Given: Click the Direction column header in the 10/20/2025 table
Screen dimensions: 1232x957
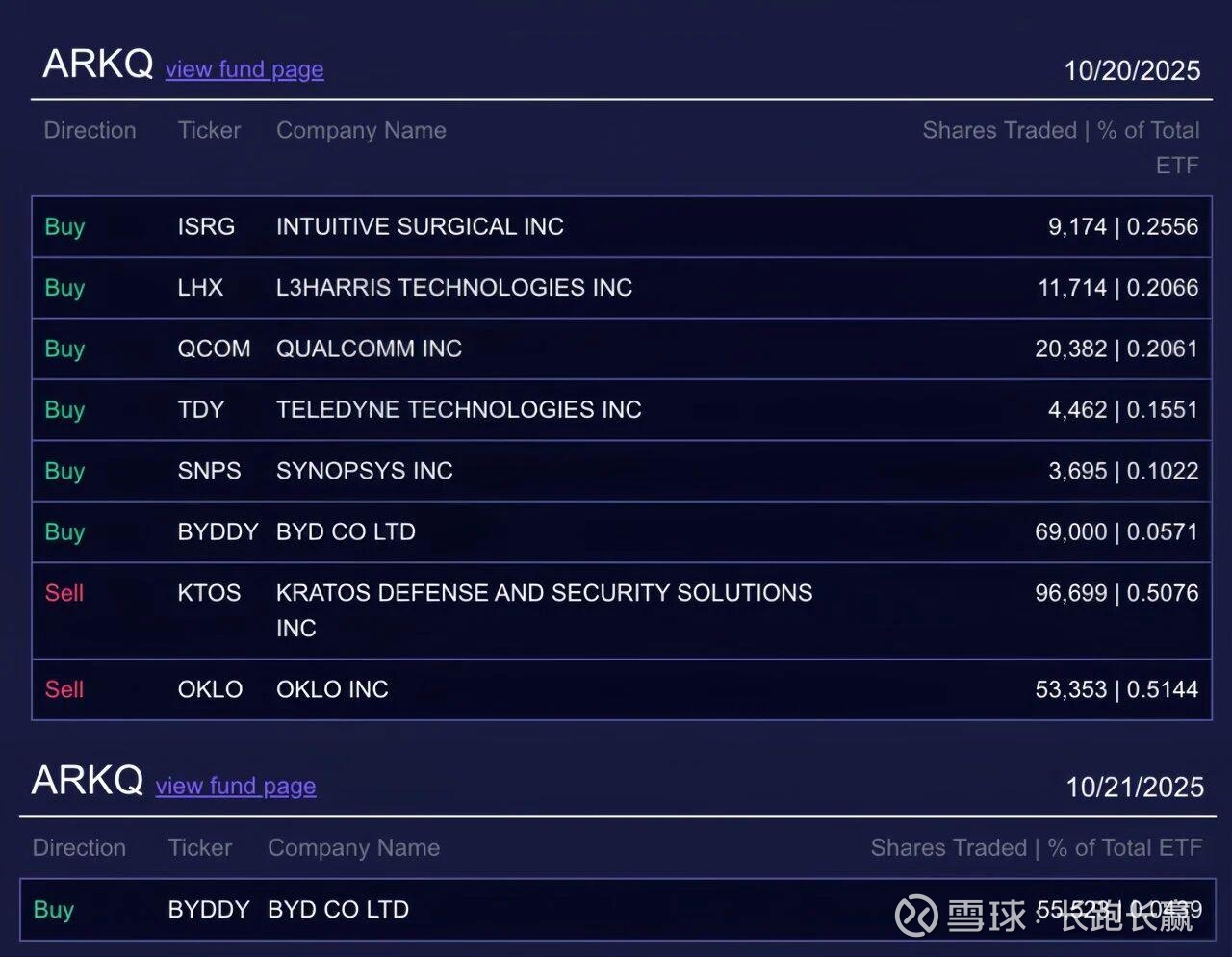Looking at the screenshot, I should [x=90, y=130].
